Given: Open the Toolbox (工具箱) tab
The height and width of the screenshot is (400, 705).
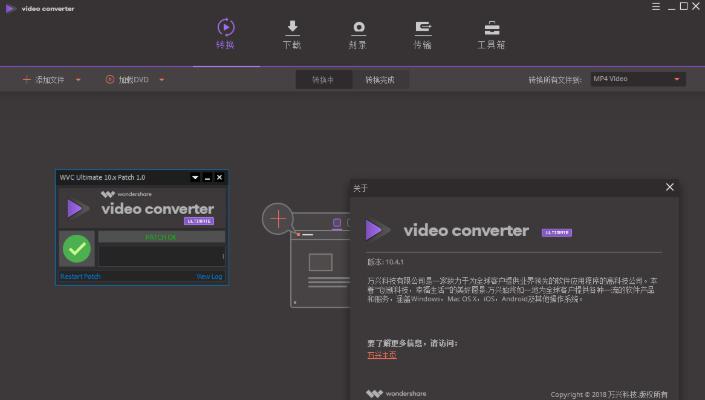Looking at the screenshot, I should (491, 35).
